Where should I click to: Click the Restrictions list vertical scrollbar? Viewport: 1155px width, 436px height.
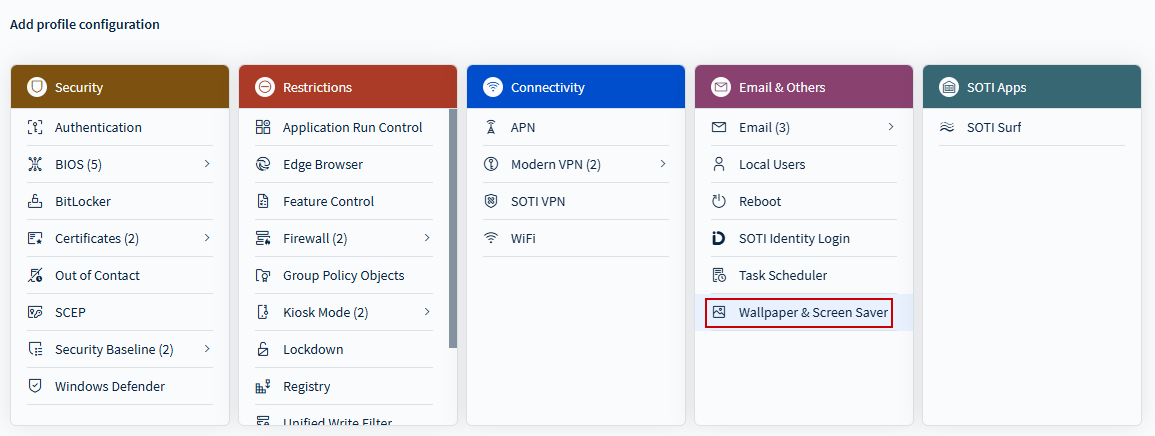click(453, 230)
